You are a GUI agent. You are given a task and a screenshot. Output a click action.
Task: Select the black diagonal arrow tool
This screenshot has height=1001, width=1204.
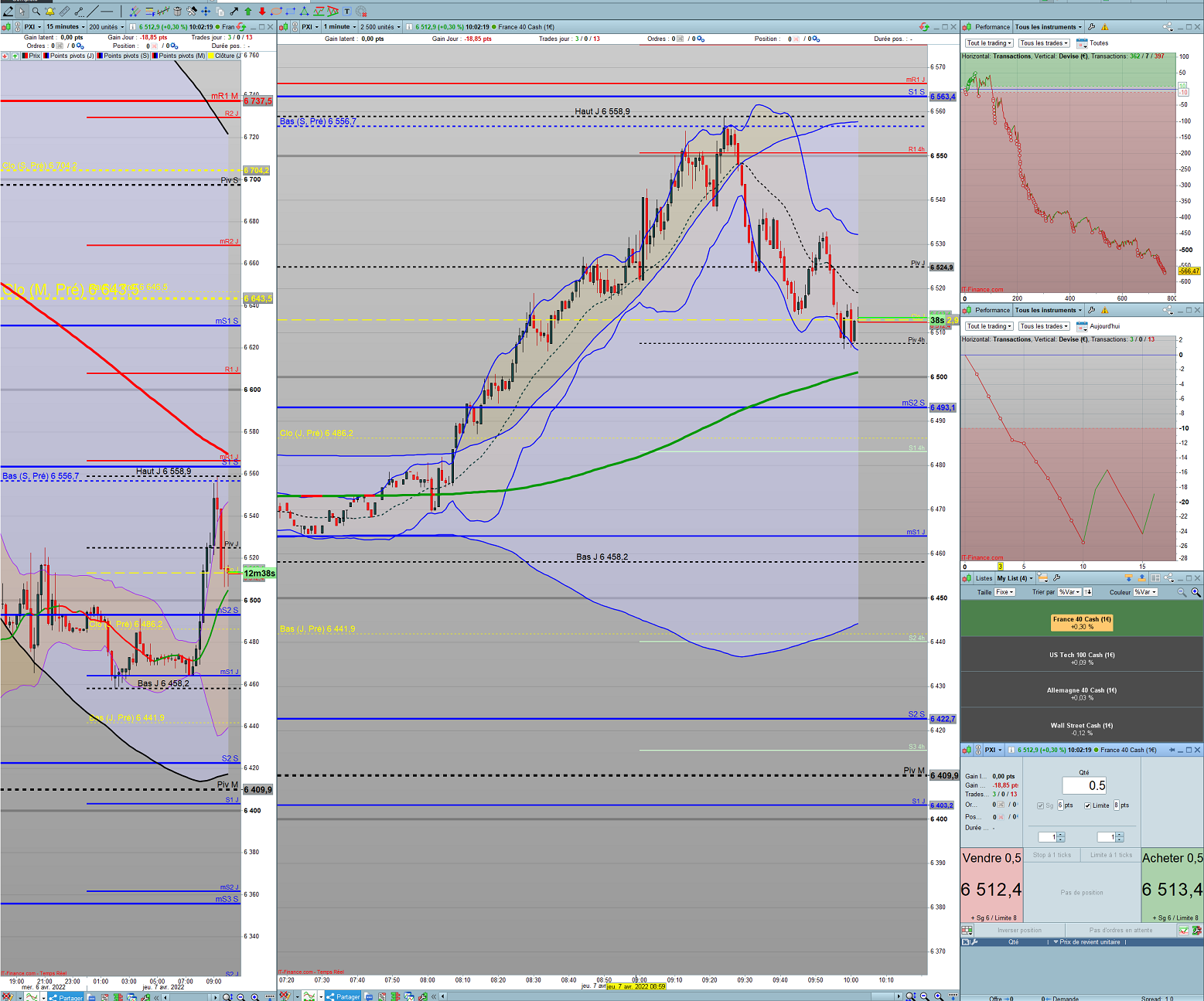click(x=234, y=12)
